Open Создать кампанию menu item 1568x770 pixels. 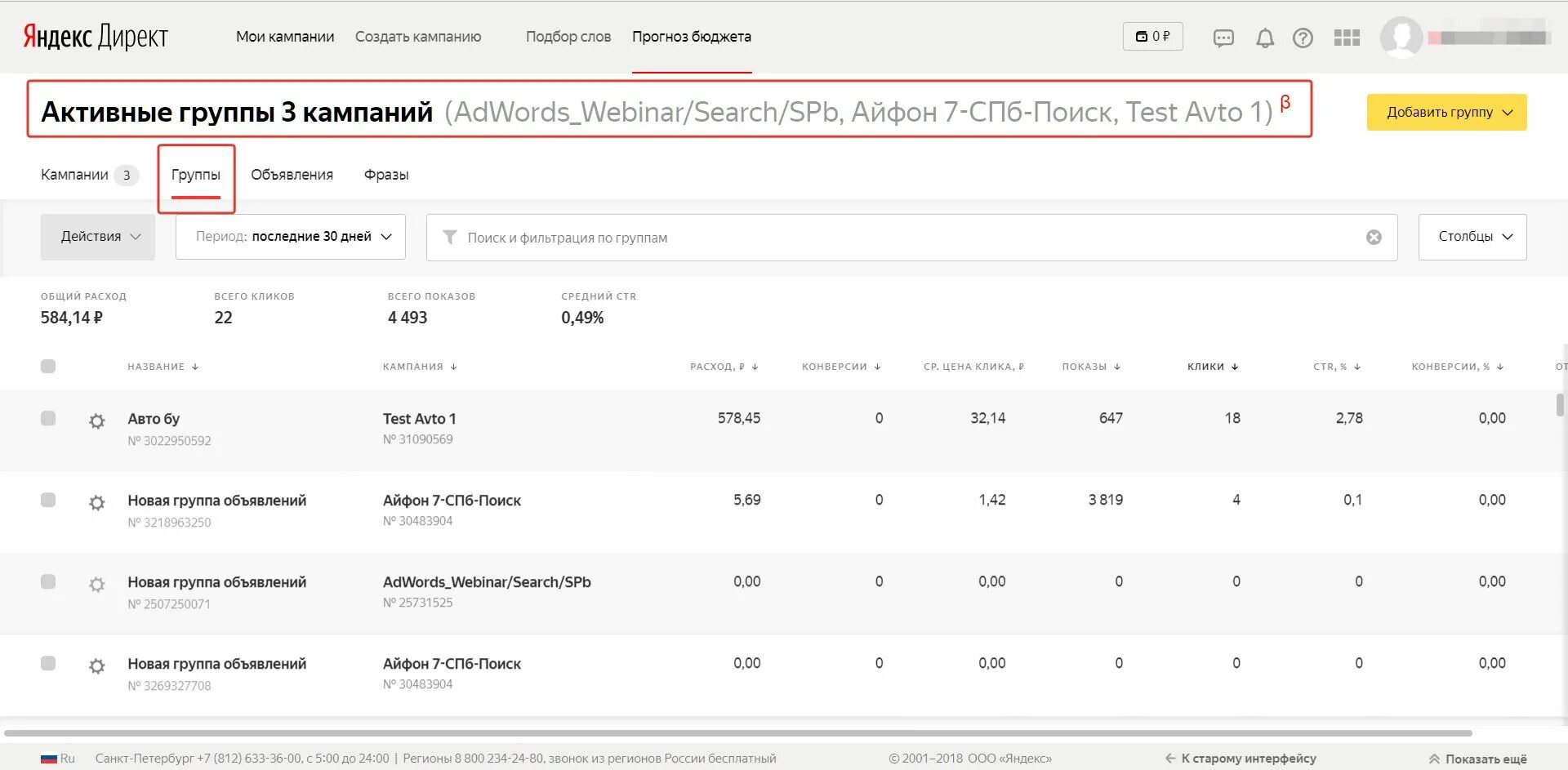click(418, 37)
